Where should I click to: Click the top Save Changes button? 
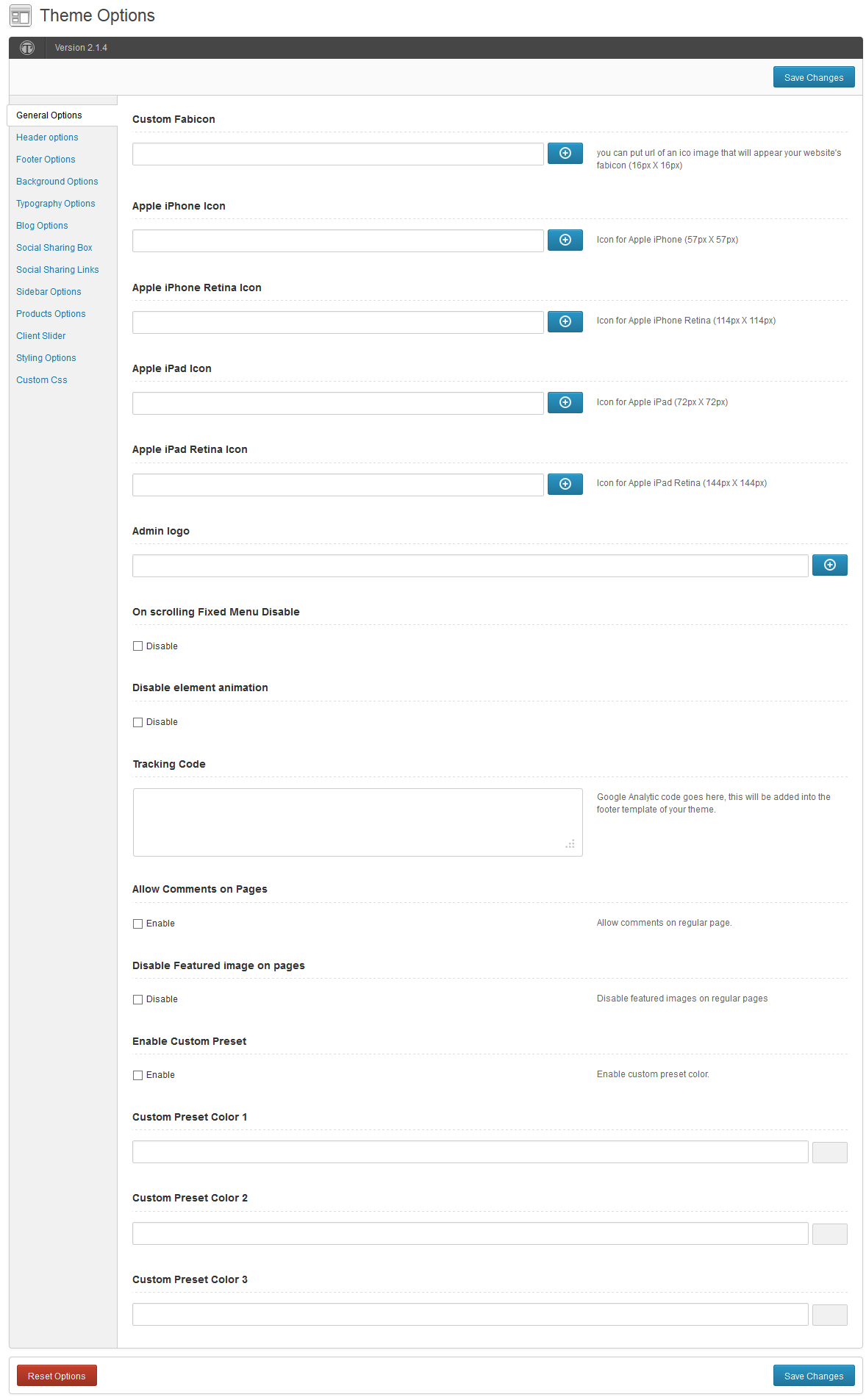tap(814, 77)
